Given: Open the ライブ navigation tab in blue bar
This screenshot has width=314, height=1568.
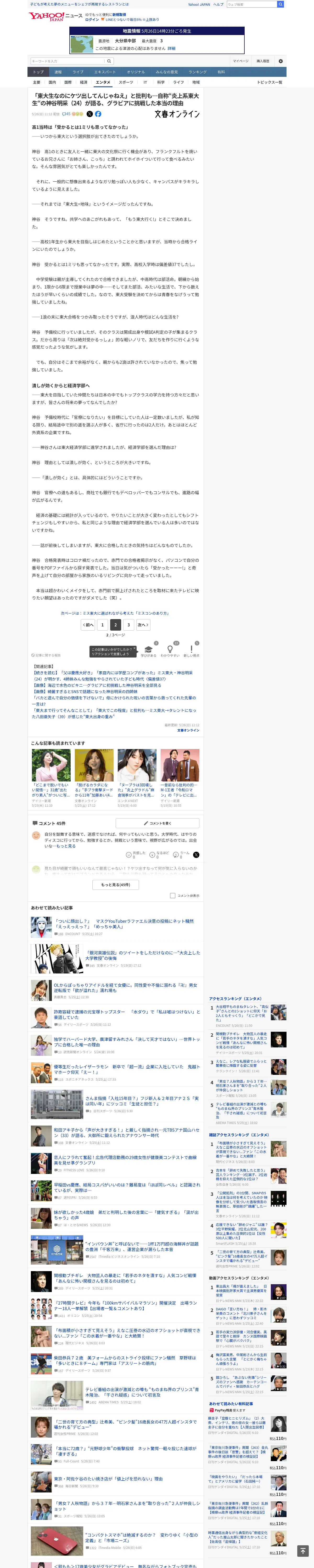Looking at the screenshot, I should pyautogui.click(x=78, y=72).
